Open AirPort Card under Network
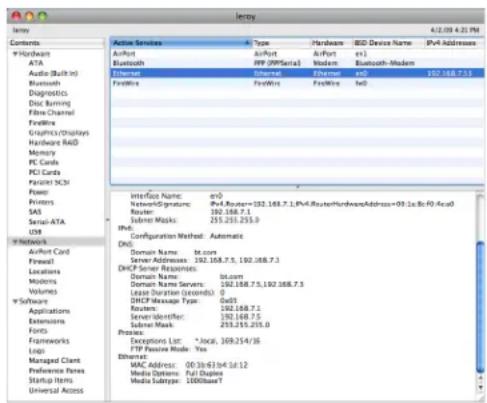This screenshot has width=487, height=403. [x=49, y=251]
